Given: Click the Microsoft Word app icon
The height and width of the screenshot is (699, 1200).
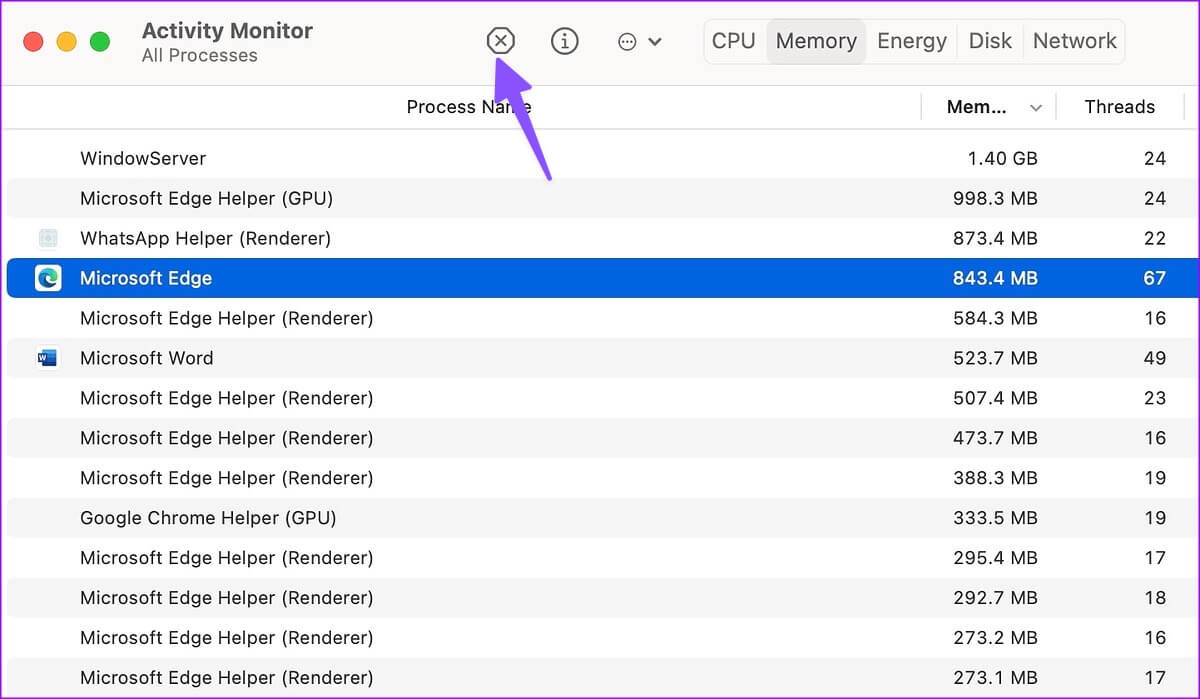Looking at the screenshot, I should [48, 358].
